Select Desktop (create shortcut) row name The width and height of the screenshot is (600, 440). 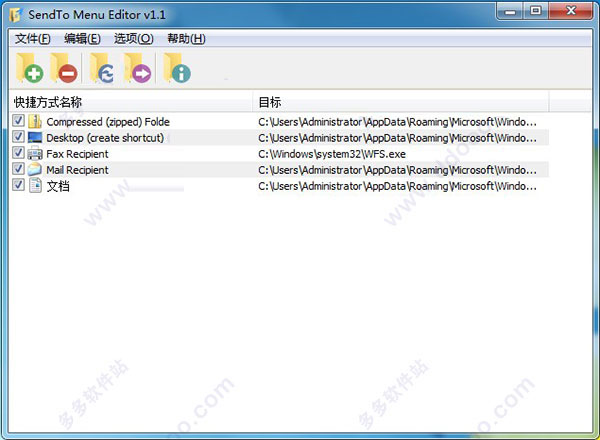pyautogui.click(x=105, y=138)
